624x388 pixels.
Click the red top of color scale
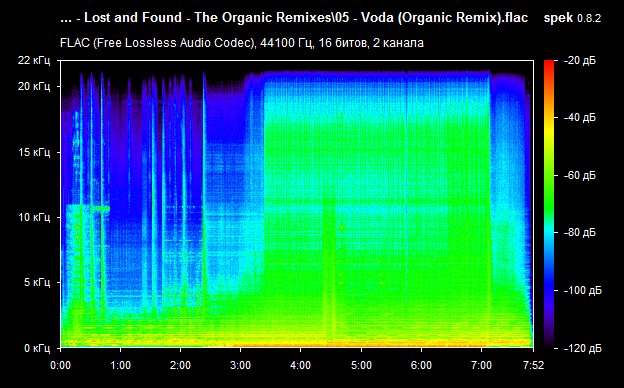point(549,64)
